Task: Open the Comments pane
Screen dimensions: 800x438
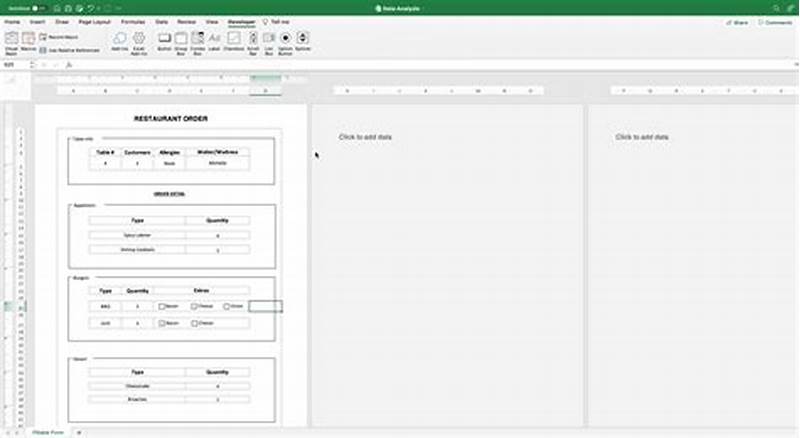Action: (x=775, y=22)
